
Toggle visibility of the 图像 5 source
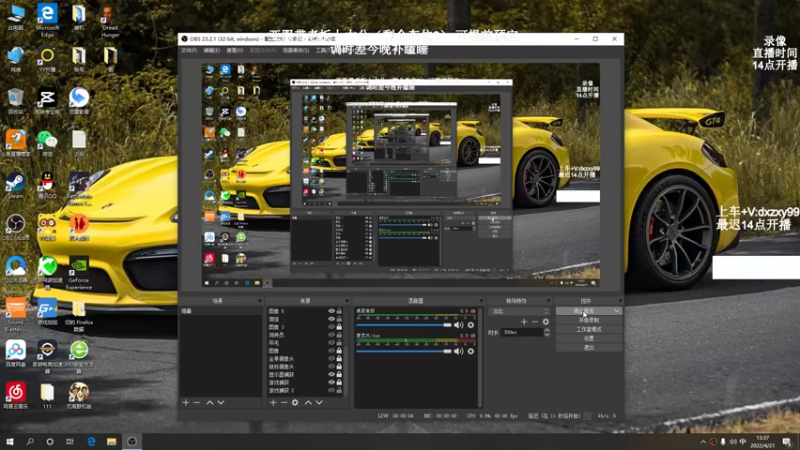click(331, 311)
